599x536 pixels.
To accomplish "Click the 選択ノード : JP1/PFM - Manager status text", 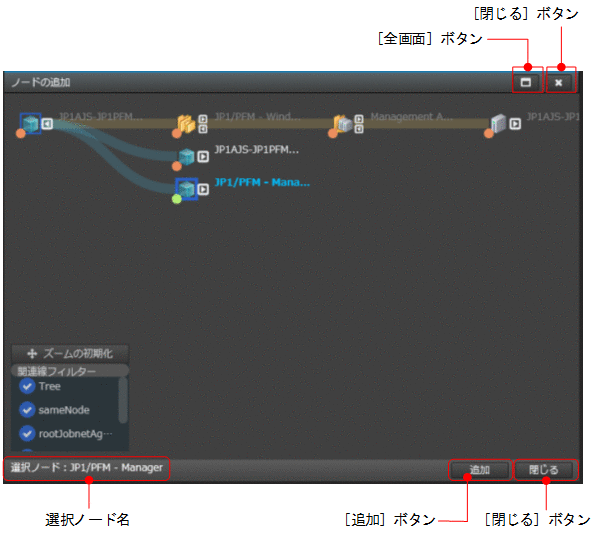I will point(87,467).
